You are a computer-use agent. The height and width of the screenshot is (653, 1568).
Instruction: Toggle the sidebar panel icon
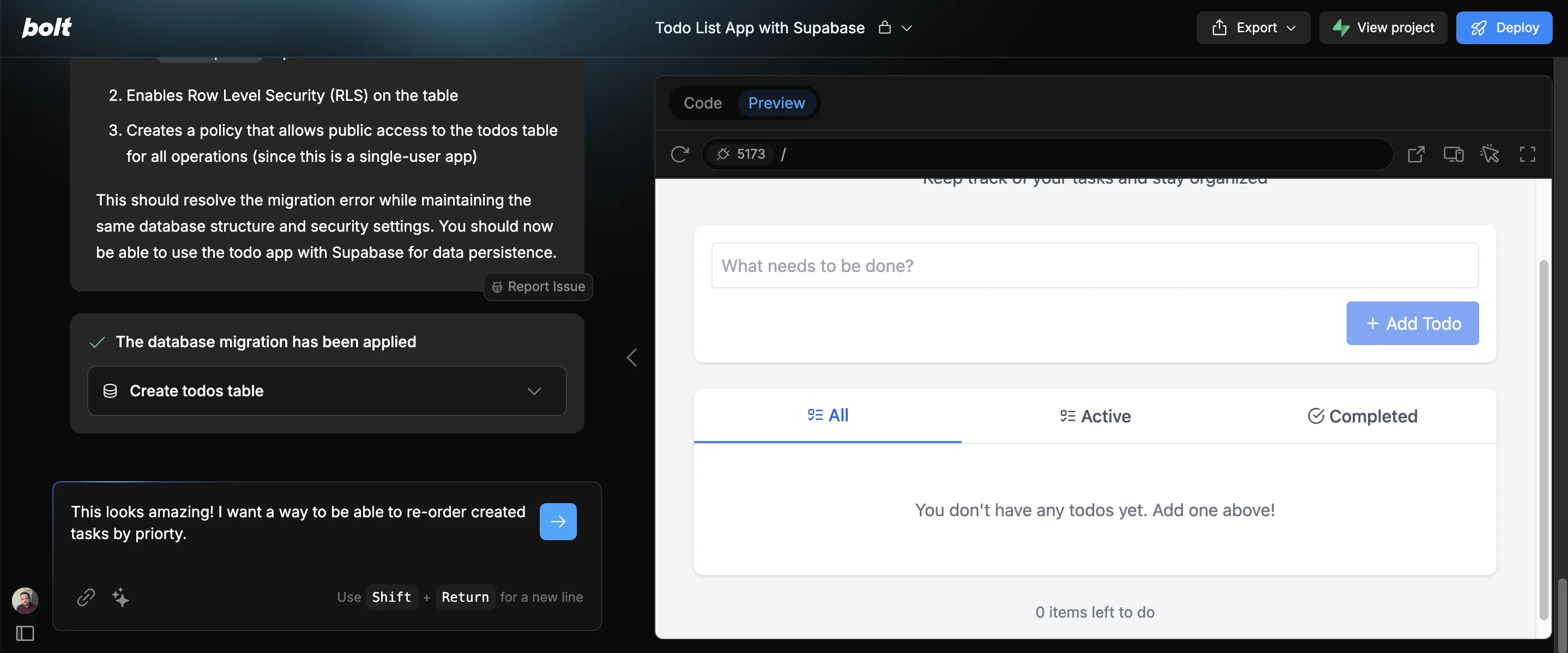pos(25,633)
